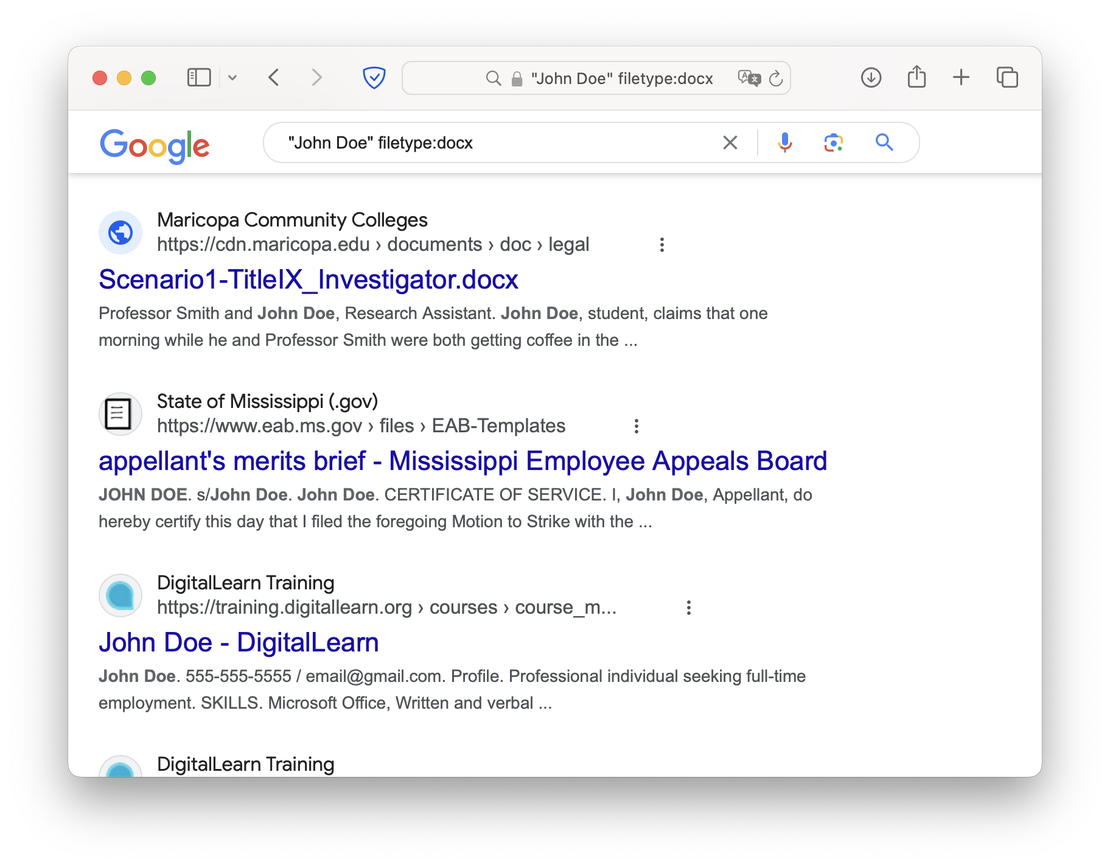Expand more options for Maricopa result
Image resolution: width=1110 pixels, height=867 pixels.
pyautogui.click(x=661, y=245)
